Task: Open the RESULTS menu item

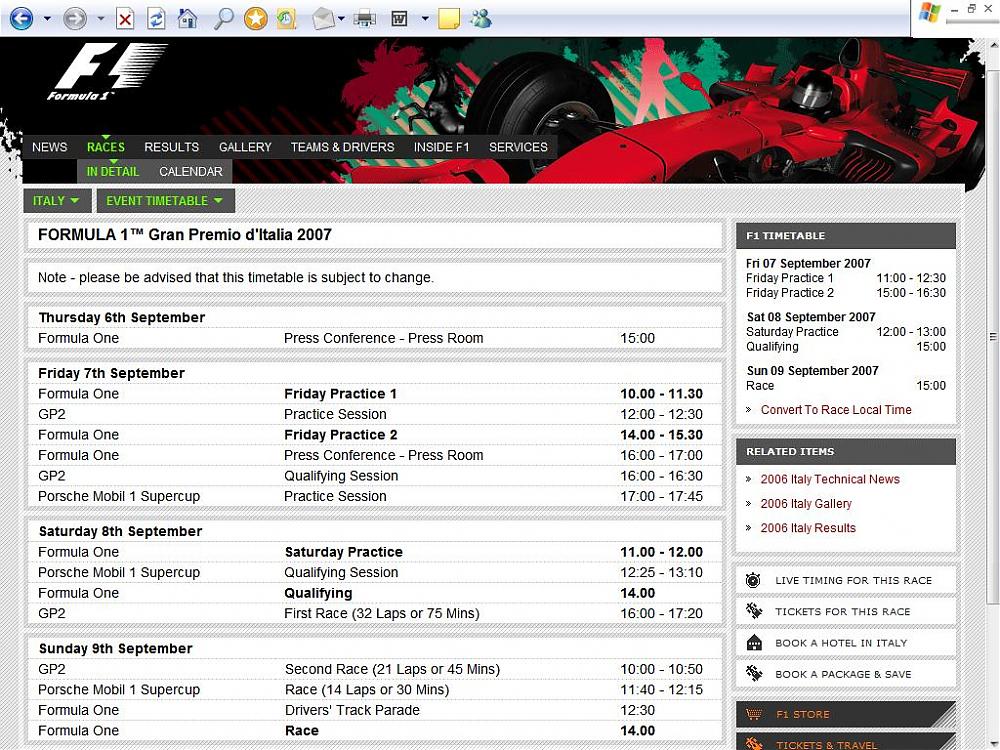Action: [x=171, y=147]
